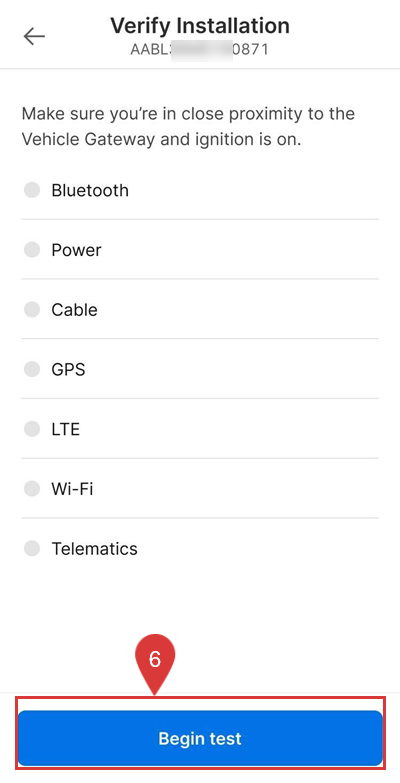
Task: Select the GPS check label
Action: click(68, 370)
